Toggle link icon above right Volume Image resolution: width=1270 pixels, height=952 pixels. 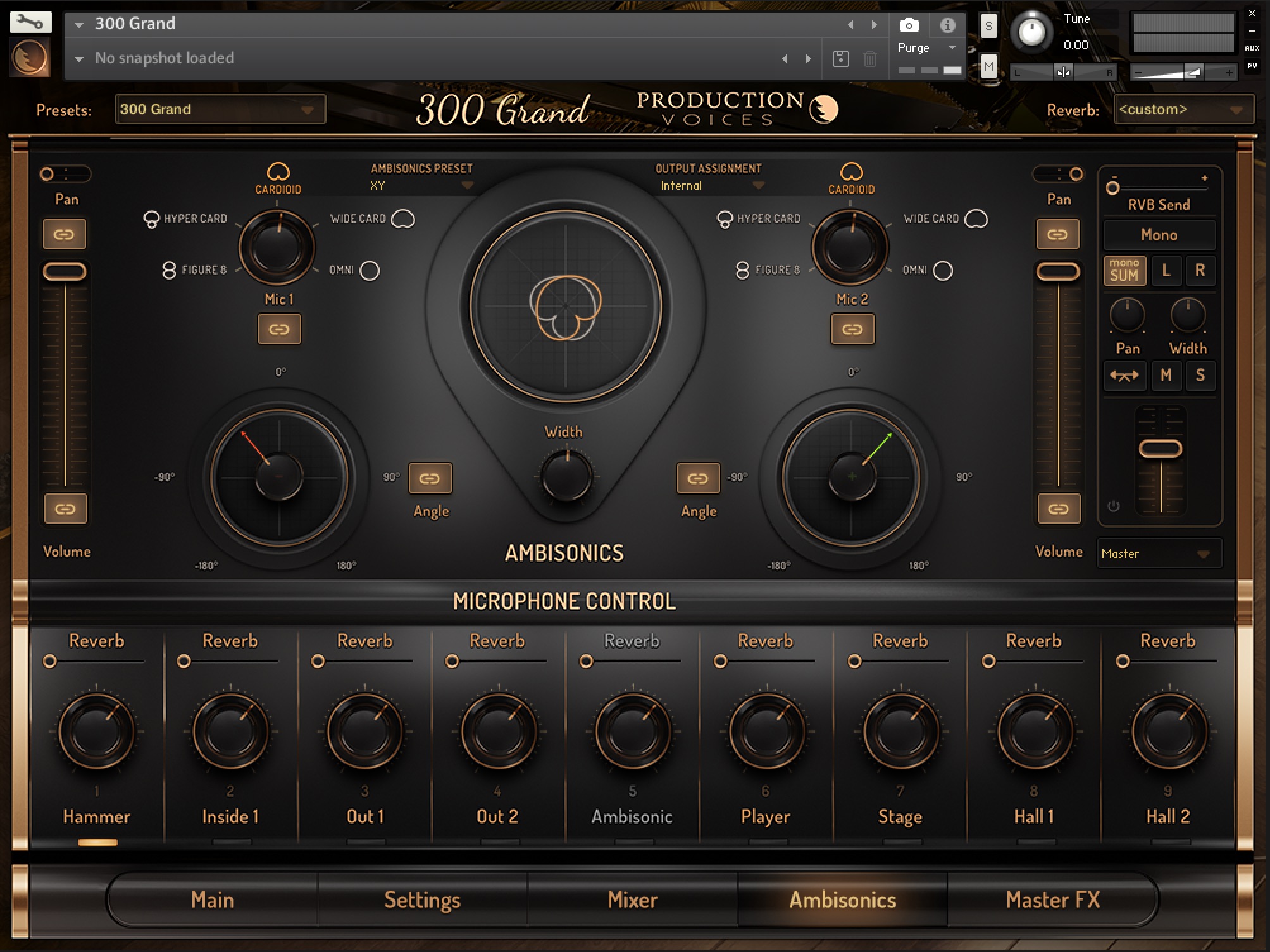(1059, 509)
